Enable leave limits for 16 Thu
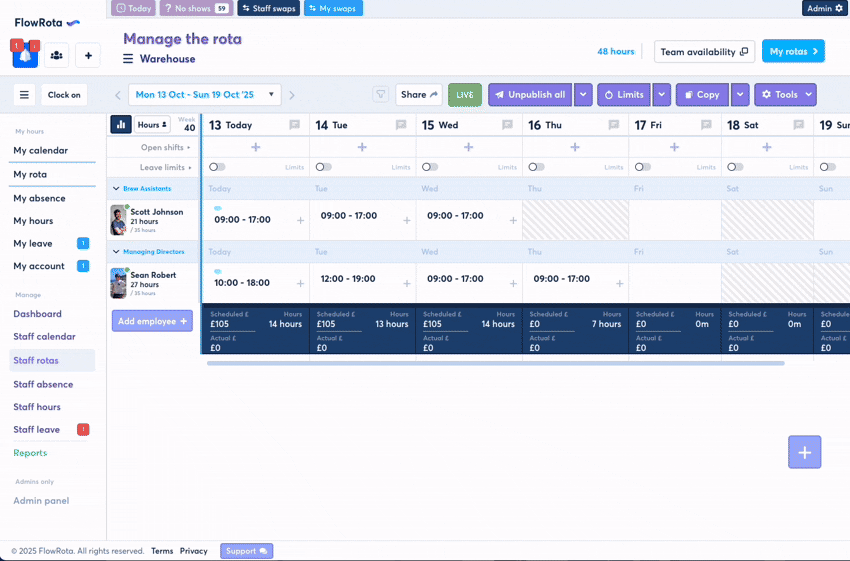Viewport: 850px width, 561px height. (536, 167)
